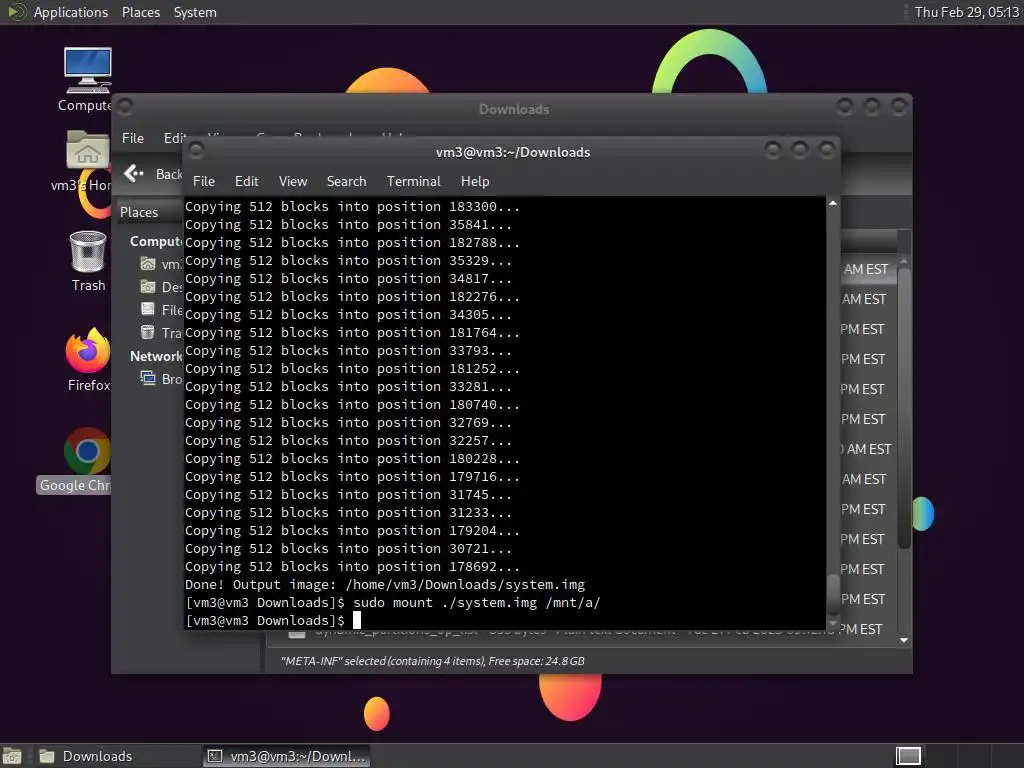Open the terminal's File menu
Viewport: 1024px width, 768px height.
(x=204, y=181)
